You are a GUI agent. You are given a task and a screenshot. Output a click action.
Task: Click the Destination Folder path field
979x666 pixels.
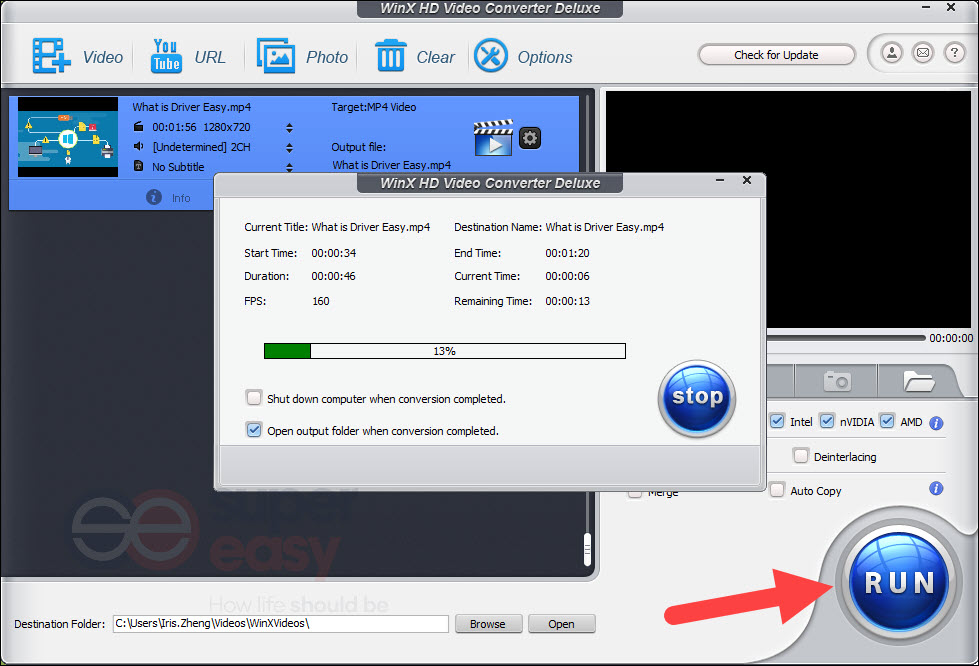(280, 624)
